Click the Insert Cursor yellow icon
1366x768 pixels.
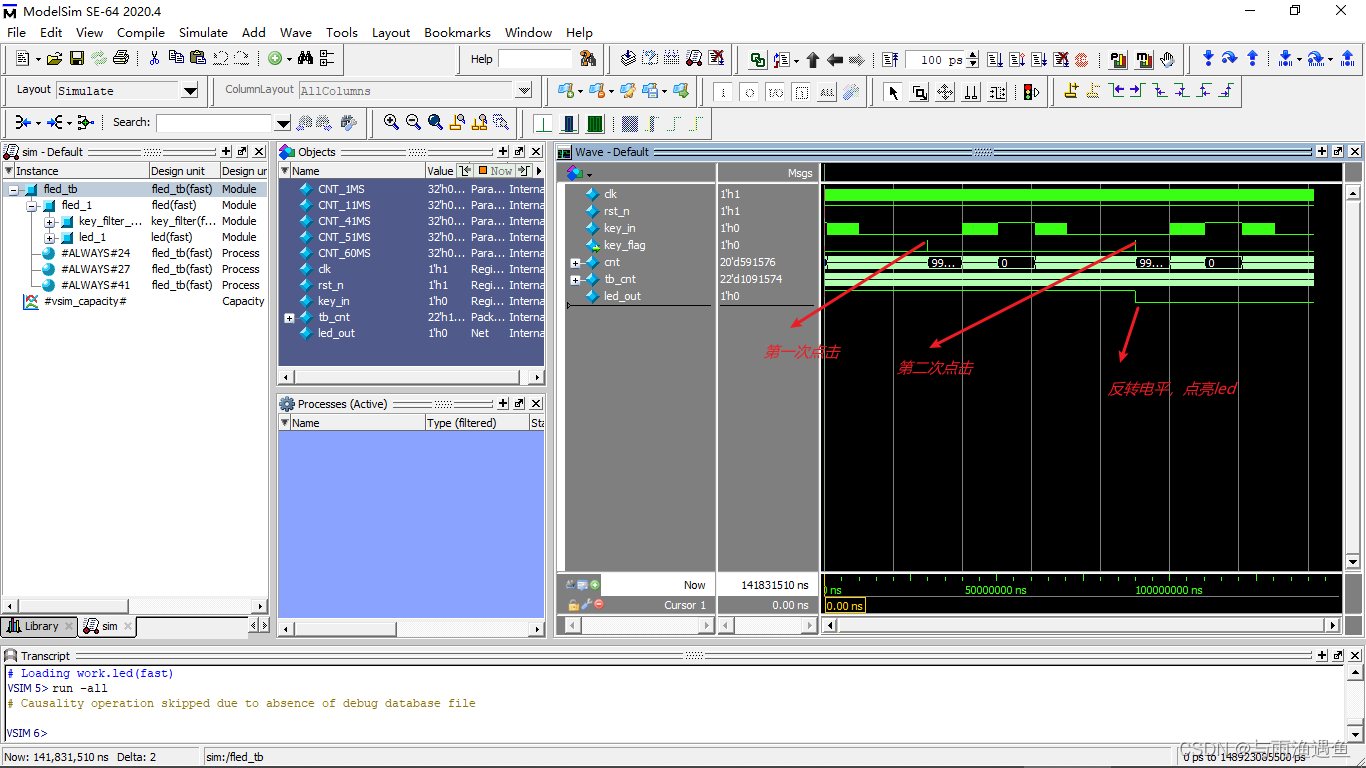tap(1071, 91)
